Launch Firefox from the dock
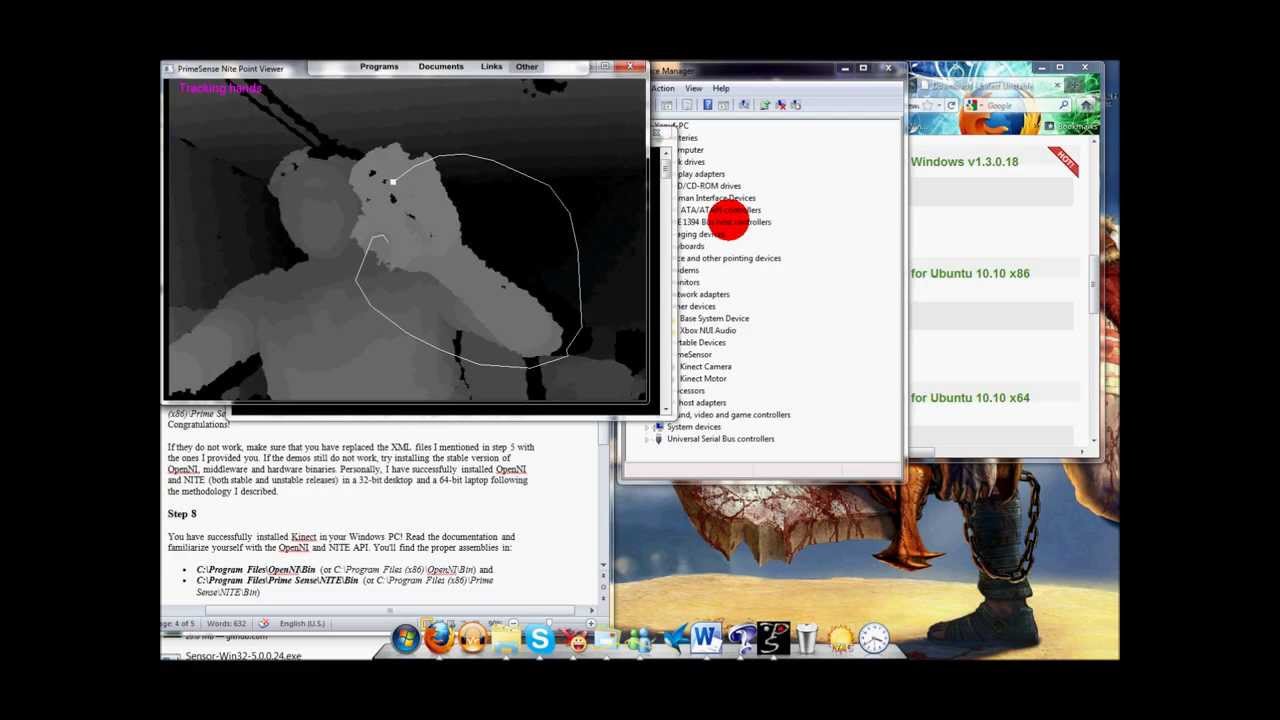Screen dimensions: 1280x720 [440, 638]
